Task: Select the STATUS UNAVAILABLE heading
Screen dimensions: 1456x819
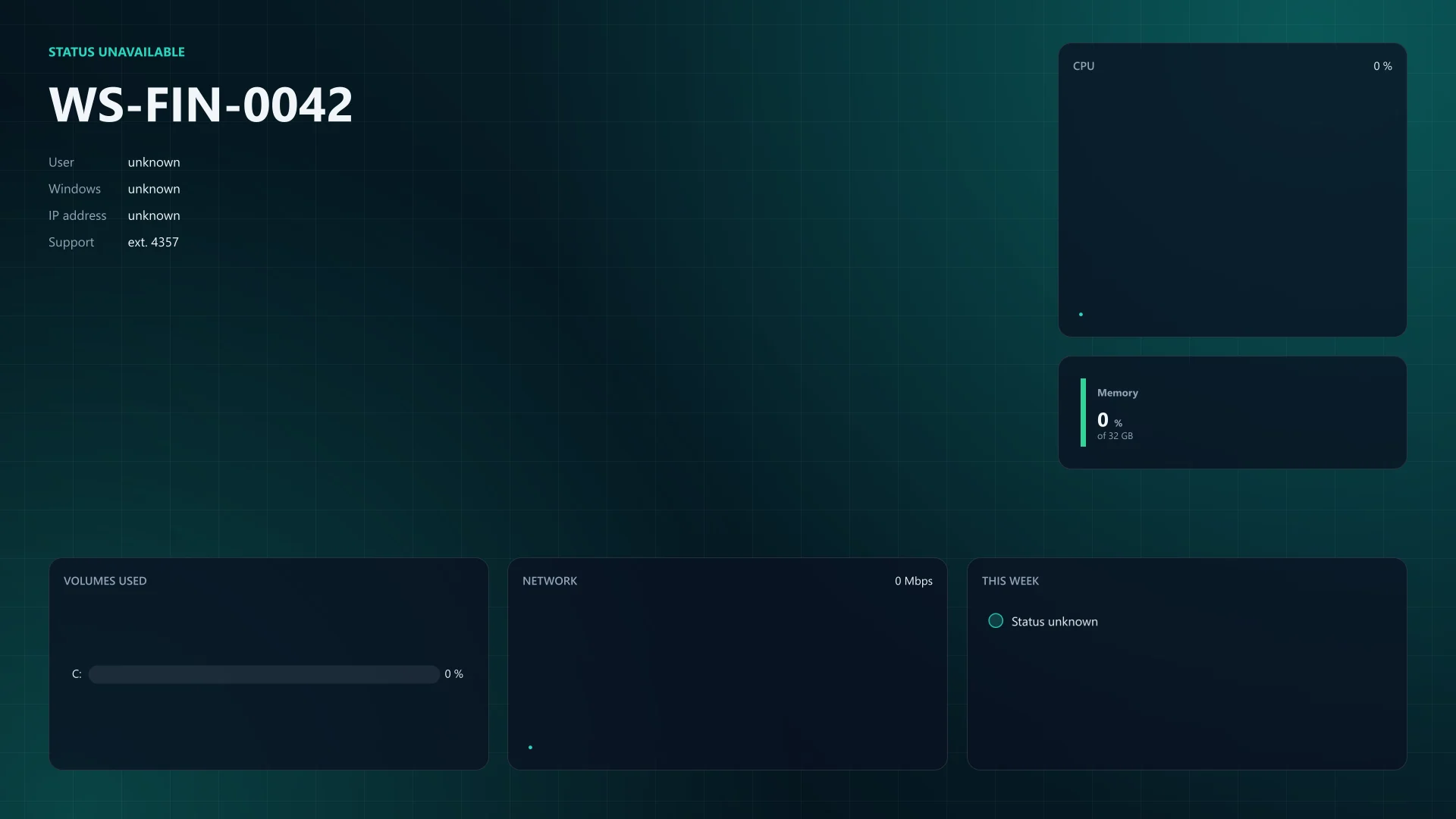Action: [117, 52]
